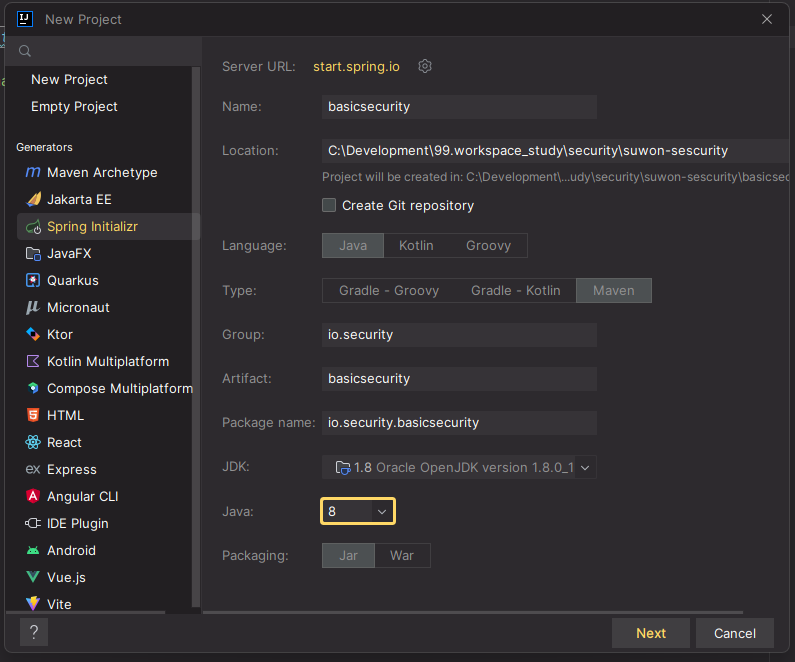795x662 pixels.
Task: Select Empty Project in sidebar
Action: (x=74, y=106)
